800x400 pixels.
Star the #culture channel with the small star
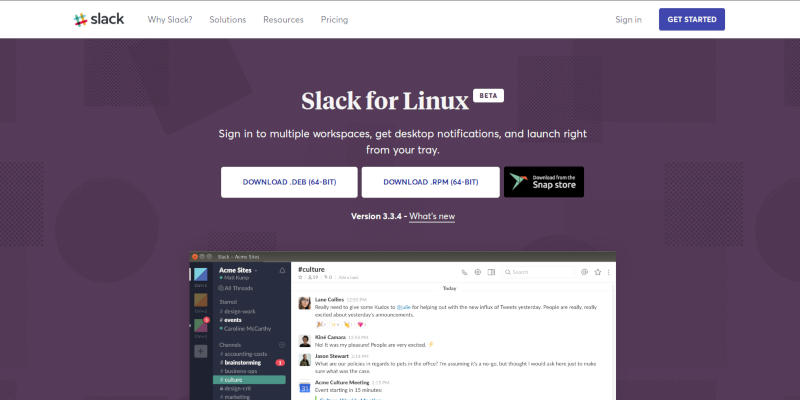tap(301, 278)
